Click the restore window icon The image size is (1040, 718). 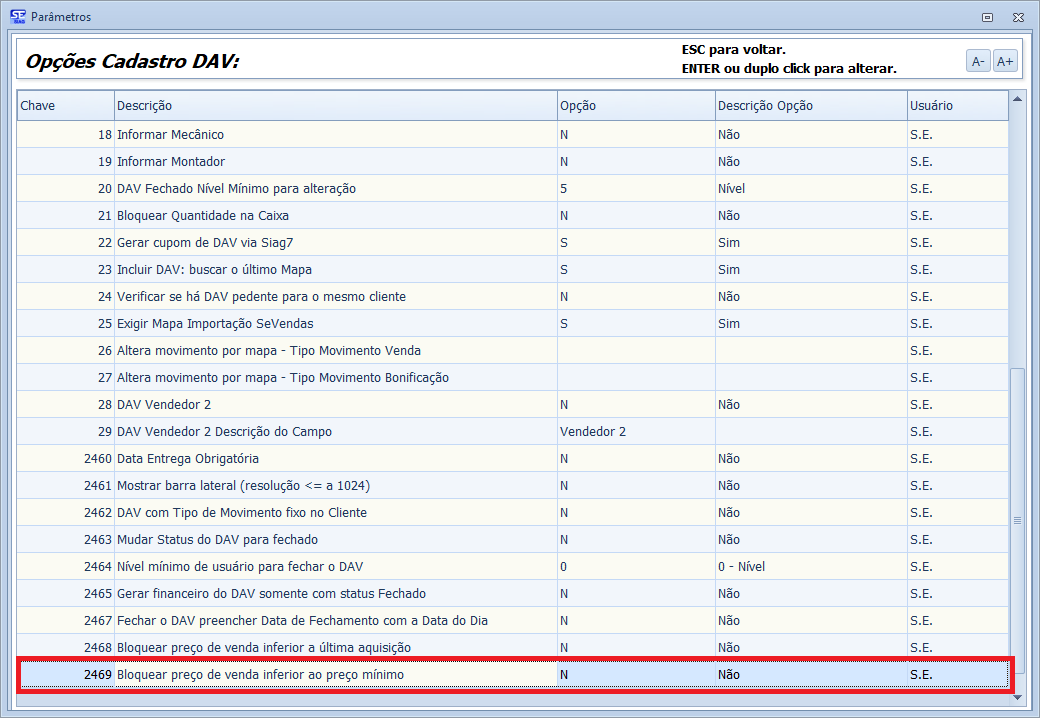coord(987,17)
